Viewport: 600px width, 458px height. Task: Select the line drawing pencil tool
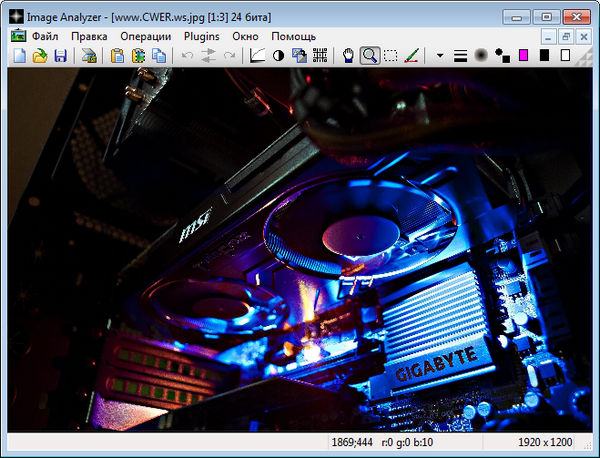411,56
